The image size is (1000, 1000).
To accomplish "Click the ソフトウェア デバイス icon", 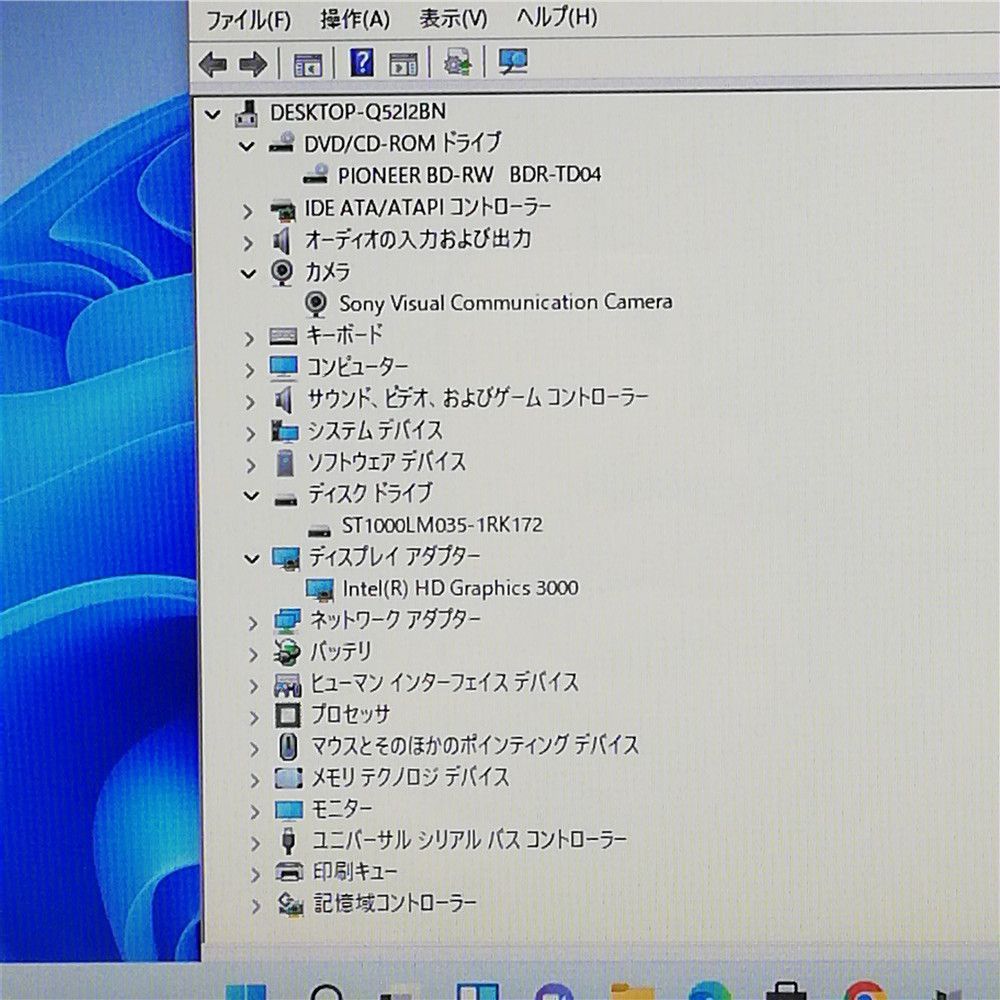I will click(x=285, y=462).
